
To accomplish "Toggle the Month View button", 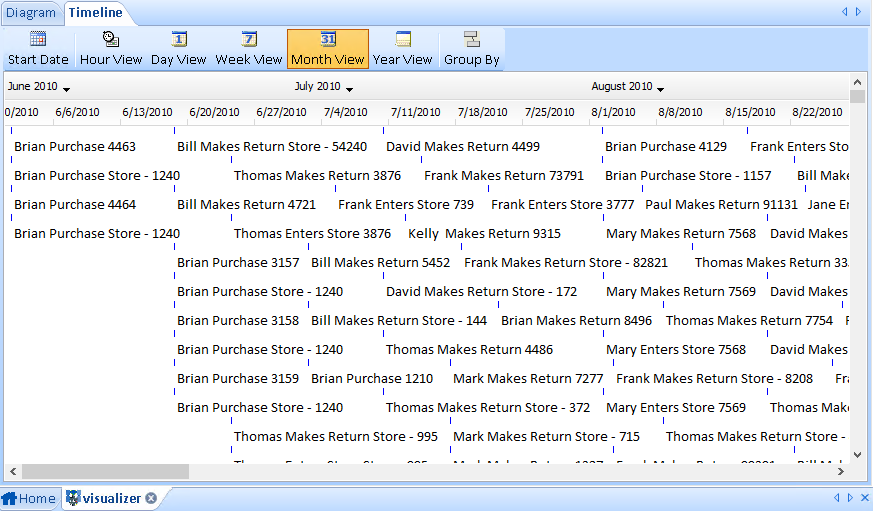I will (x=328, y=40).
